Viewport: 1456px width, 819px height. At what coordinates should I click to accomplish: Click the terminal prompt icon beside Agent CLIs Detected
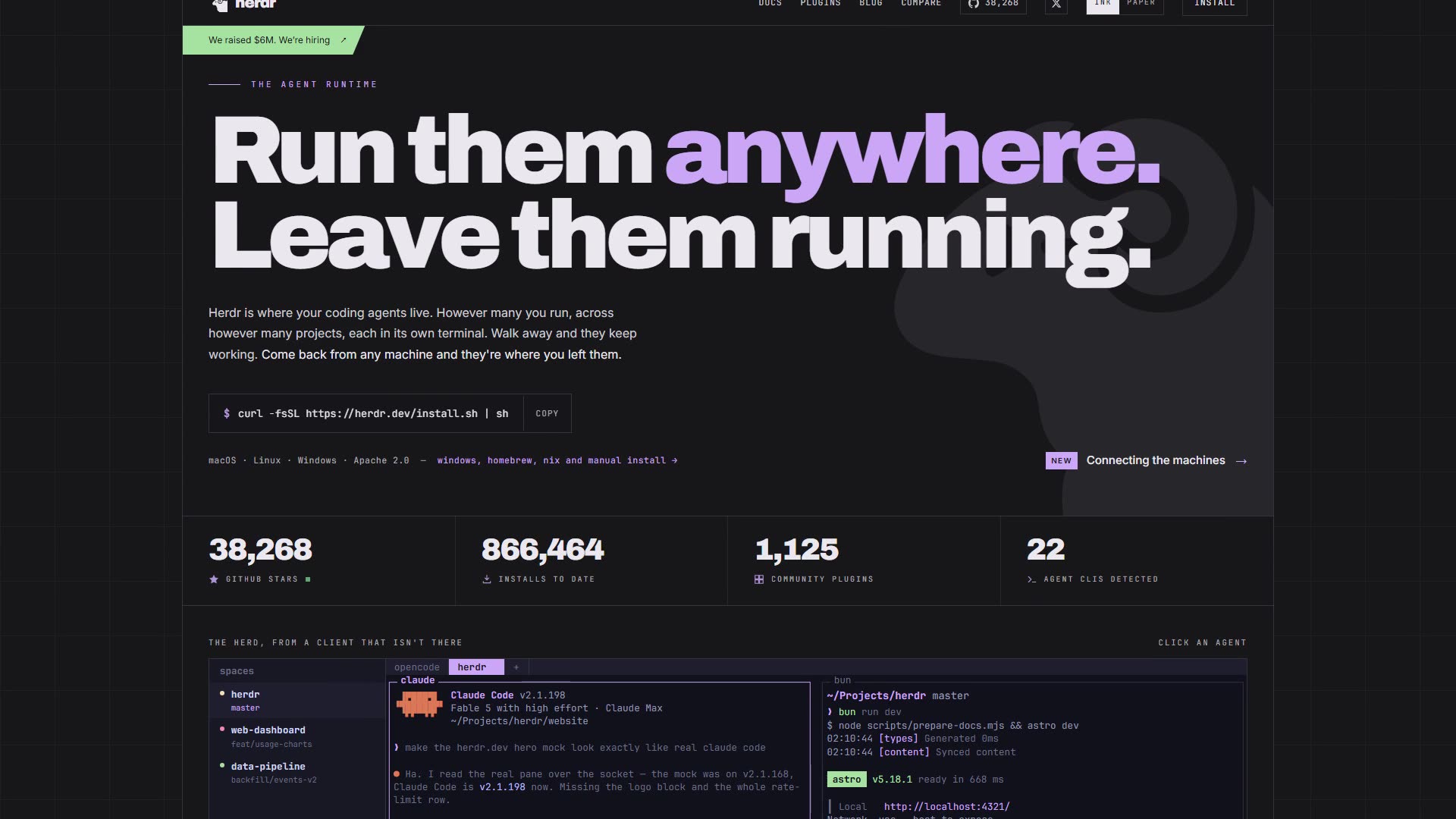coord(1031,579)
